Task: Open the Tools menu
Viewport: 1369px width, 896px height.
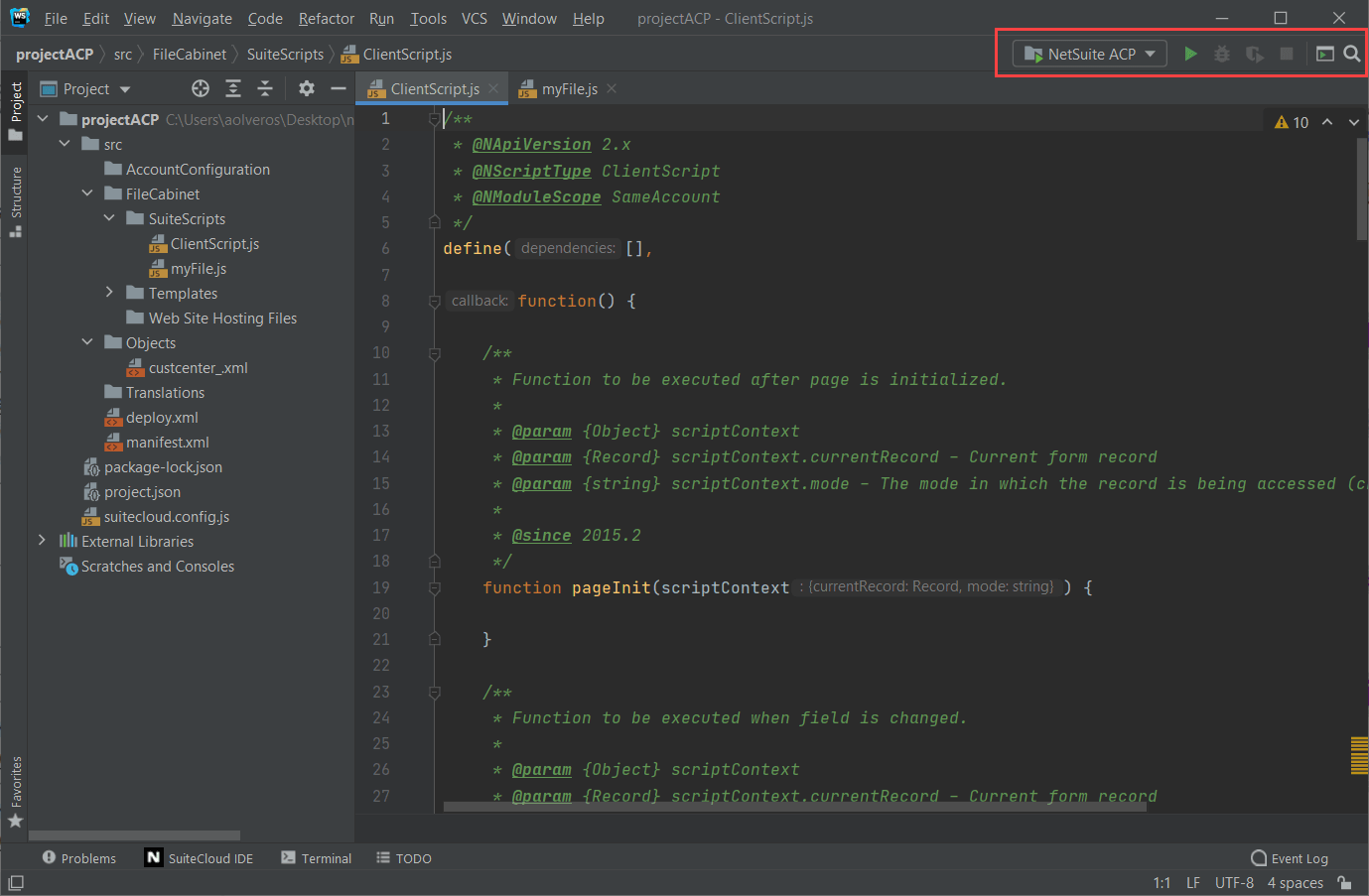Action: [428, 18]
